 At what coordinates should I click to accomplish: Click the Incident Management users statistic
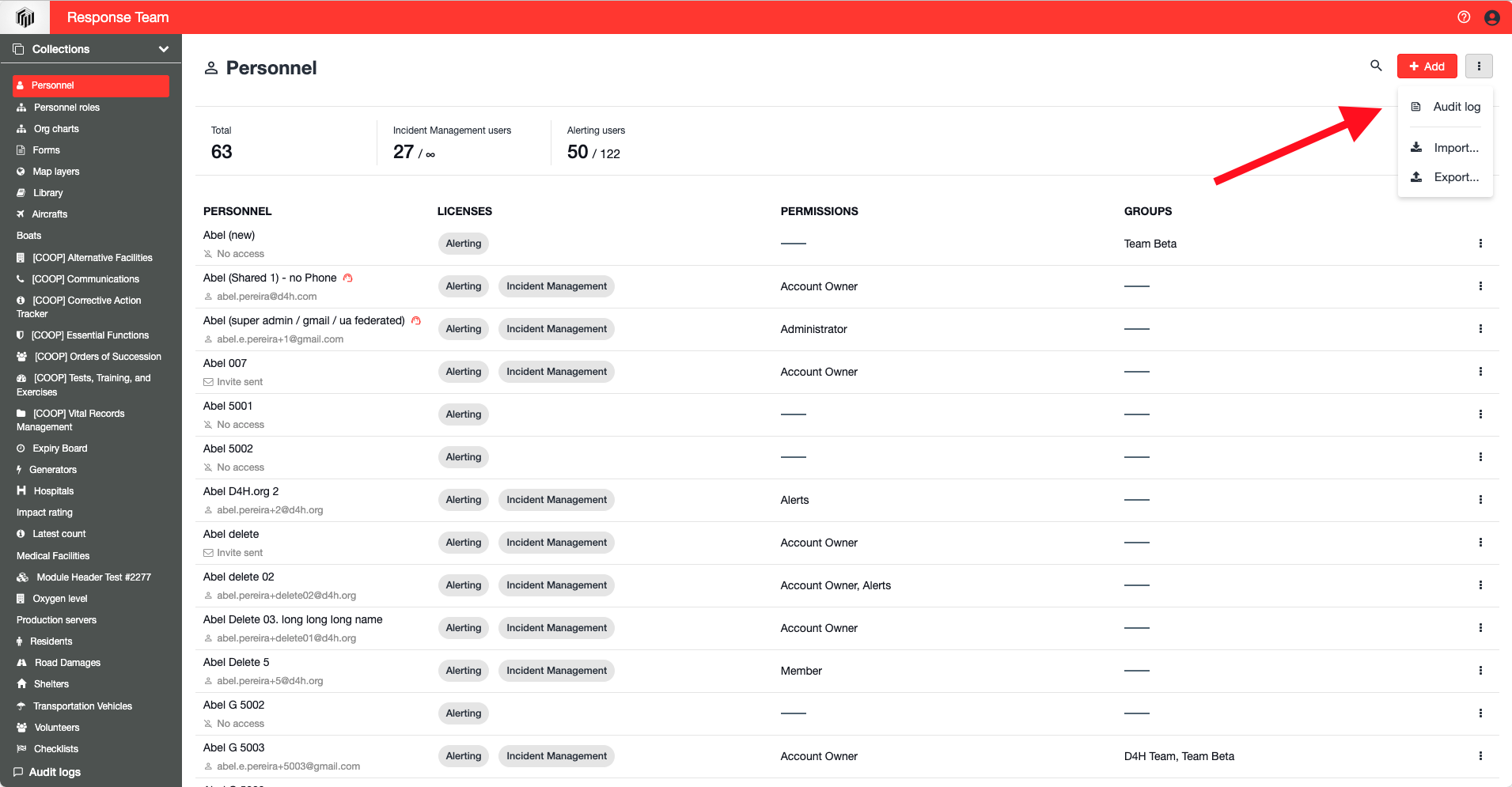(452, 143)
